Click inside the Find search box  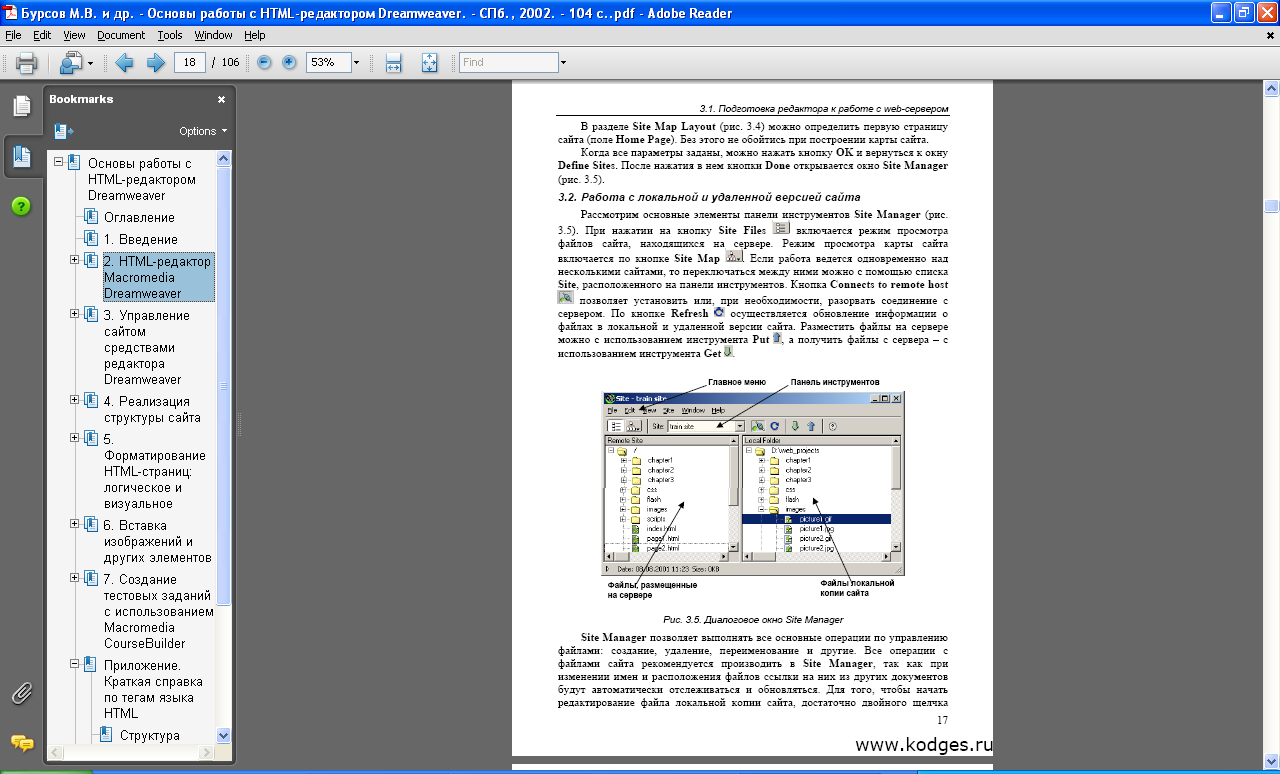point(508,62)
